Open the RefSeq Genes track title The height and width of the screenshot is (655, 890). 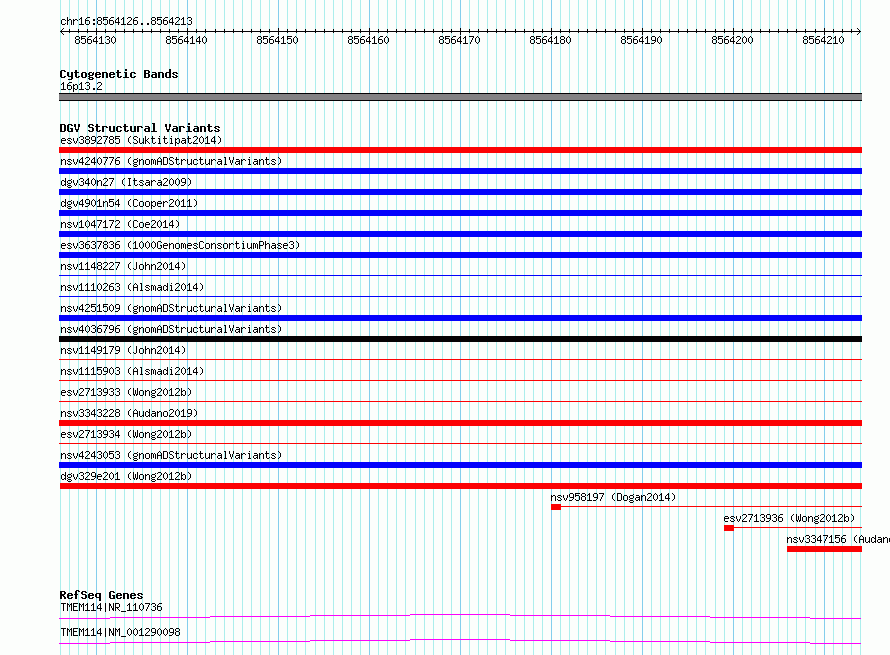pos(101,595)
